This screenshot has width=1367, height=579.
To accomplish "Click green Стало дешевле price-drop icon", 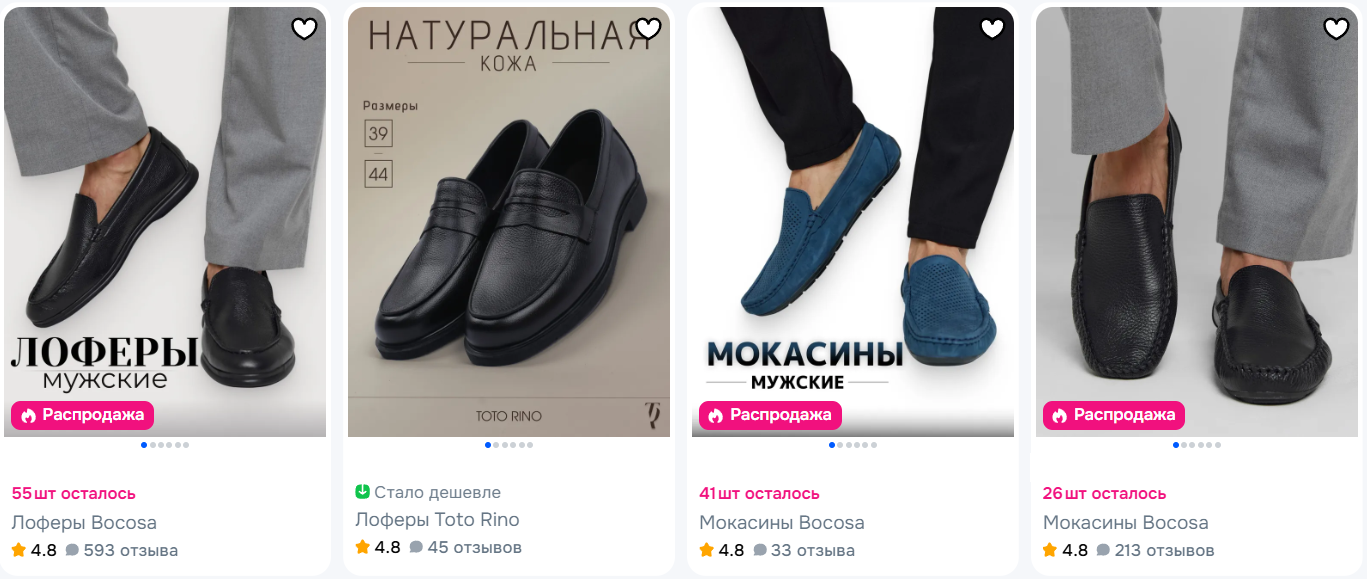I will click(363, 492).
